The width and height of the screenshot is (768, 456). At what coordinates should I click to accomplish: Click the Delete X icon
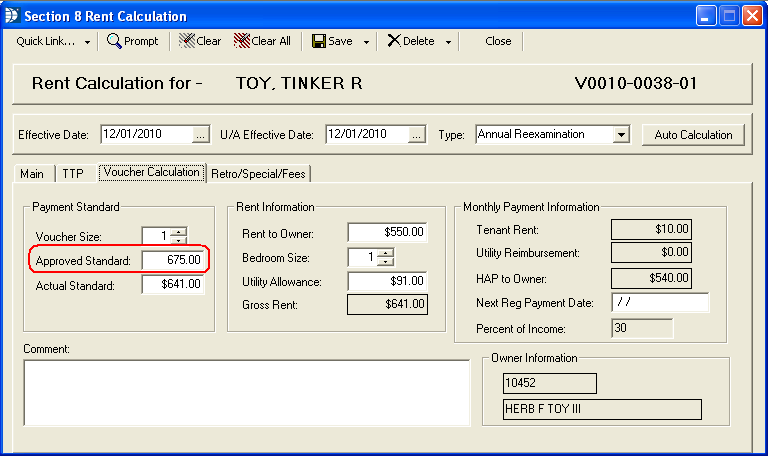click(394, 41)
